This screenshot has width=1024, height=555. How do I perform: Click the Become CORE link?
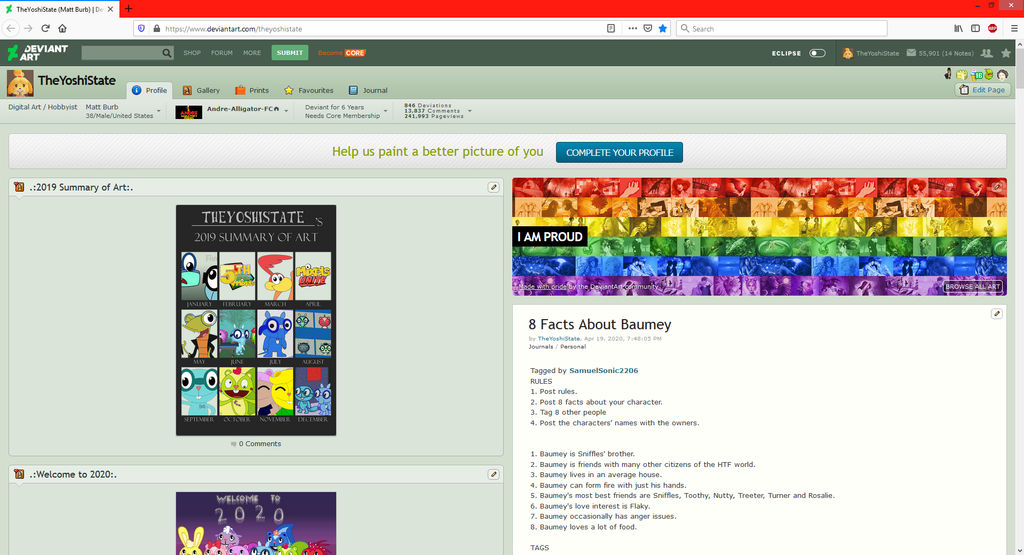coord(342,53)
